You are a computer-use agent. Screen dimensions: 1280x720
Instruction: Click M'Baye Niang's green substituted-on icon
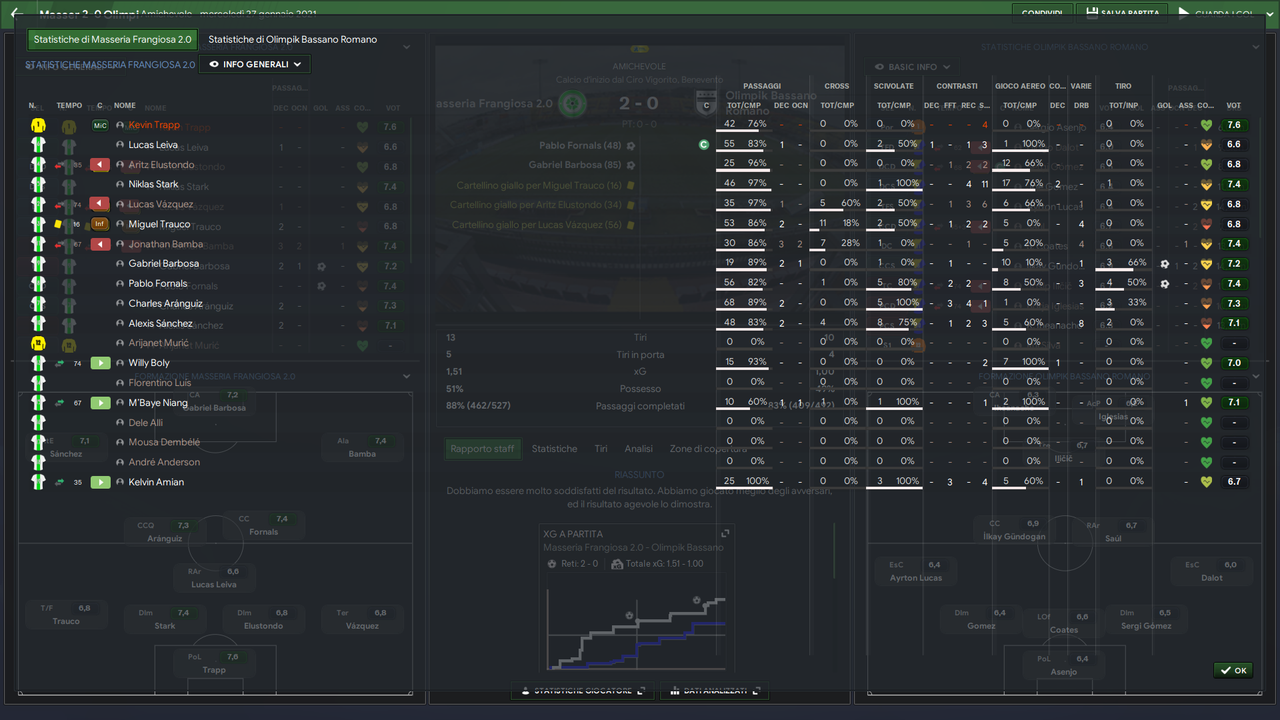click(100, 403)
